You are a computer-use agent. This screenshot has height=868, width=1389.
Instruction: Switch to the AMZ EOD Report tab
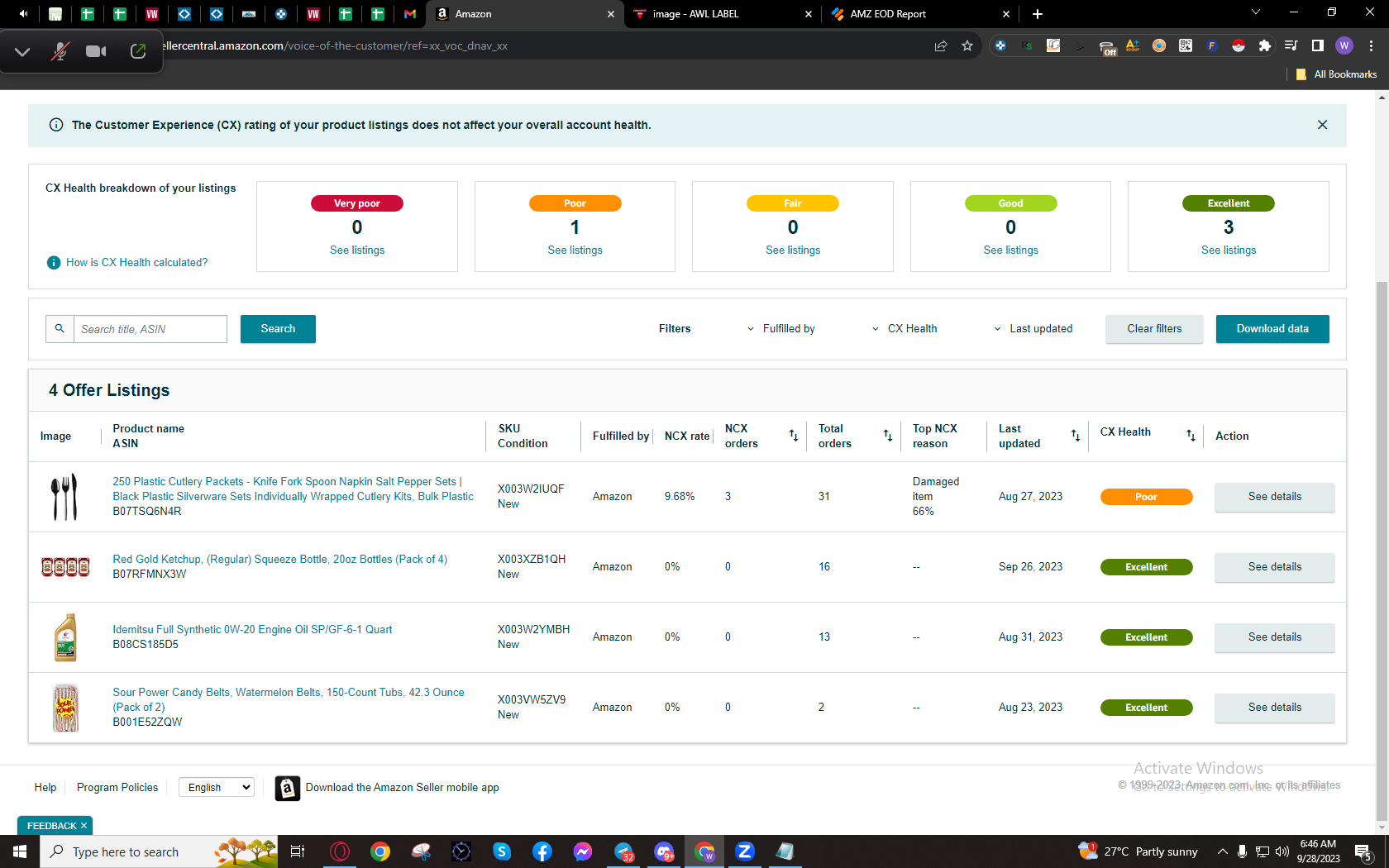pyautogui.click(x=920, y=14)
